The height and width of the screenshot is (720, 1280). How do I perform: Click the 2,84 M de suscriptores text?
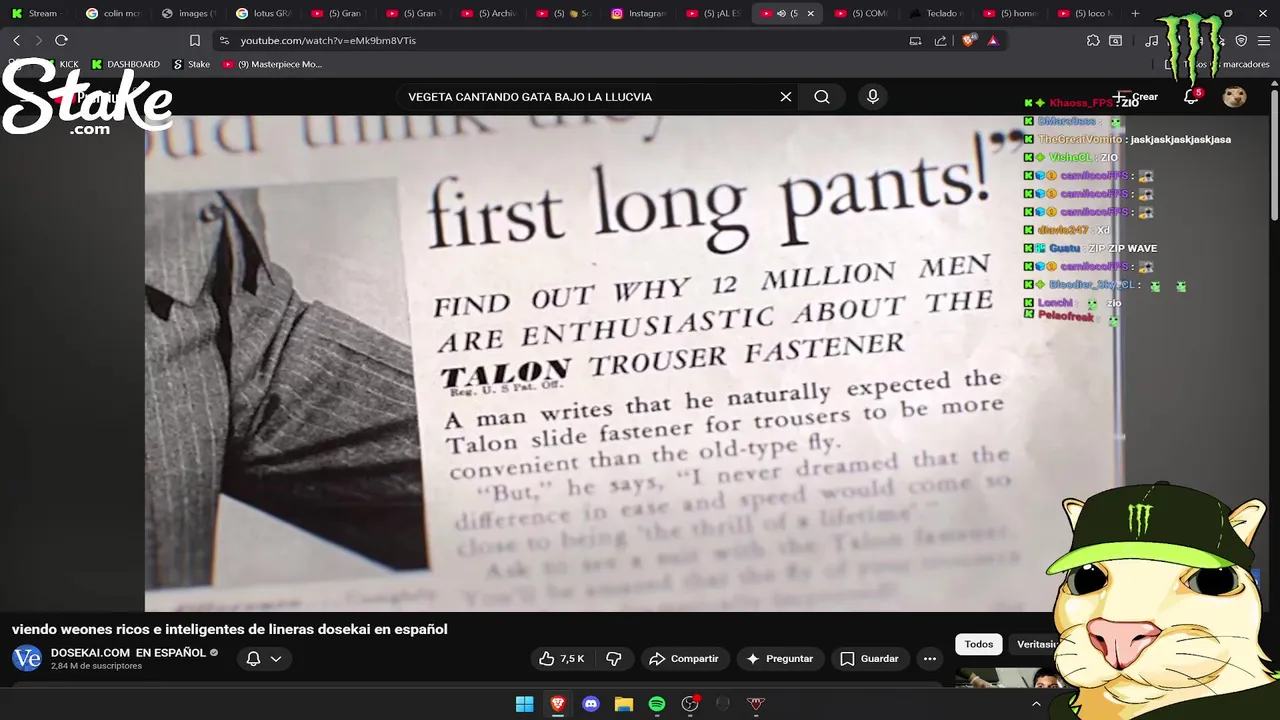pos(96,666)
